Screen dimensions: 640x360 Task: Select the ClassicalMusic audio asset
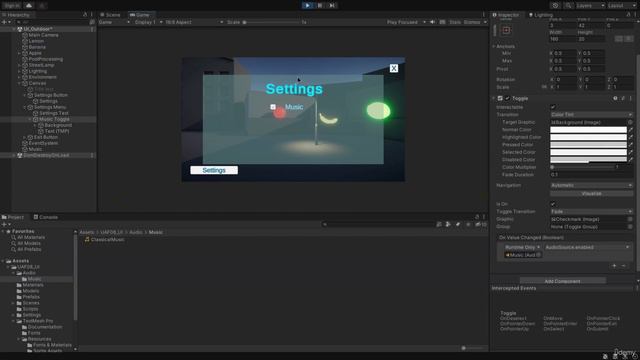click(x=104, y=240)
